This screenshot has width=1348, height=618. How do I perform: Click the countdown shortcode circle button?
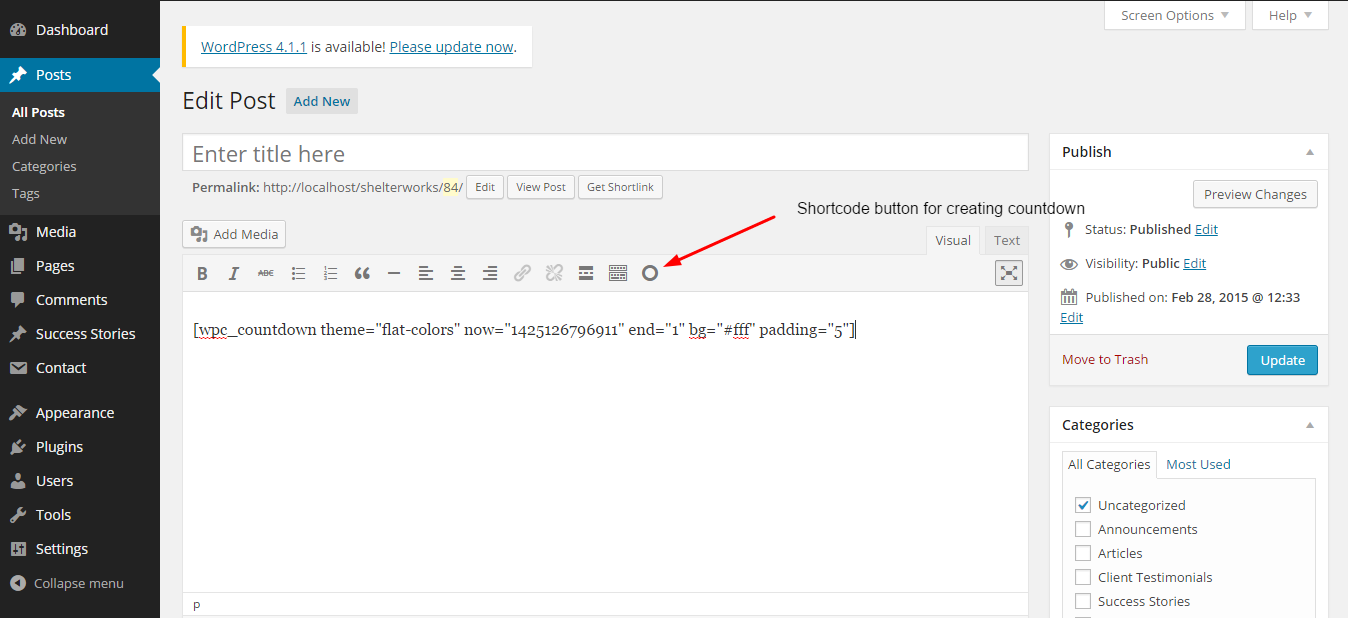[x=650, y=273]
